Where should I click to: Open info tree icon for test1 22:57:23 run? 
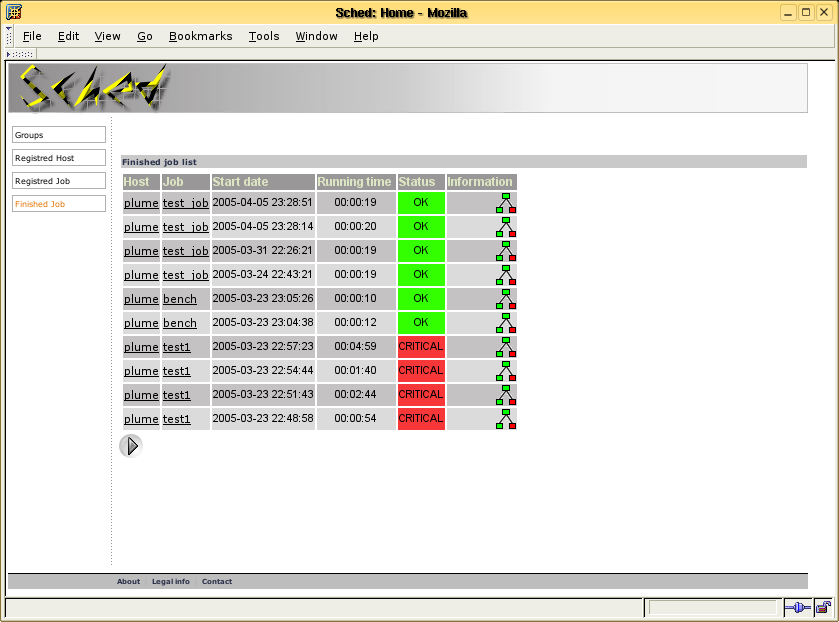[x=506, y=346]
